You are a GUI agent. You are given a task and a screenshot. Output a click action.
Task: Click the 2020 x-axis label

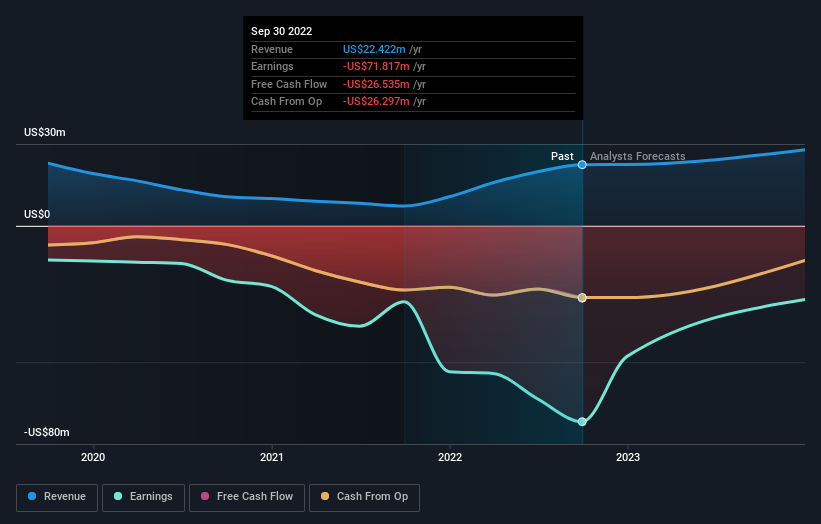93,458
